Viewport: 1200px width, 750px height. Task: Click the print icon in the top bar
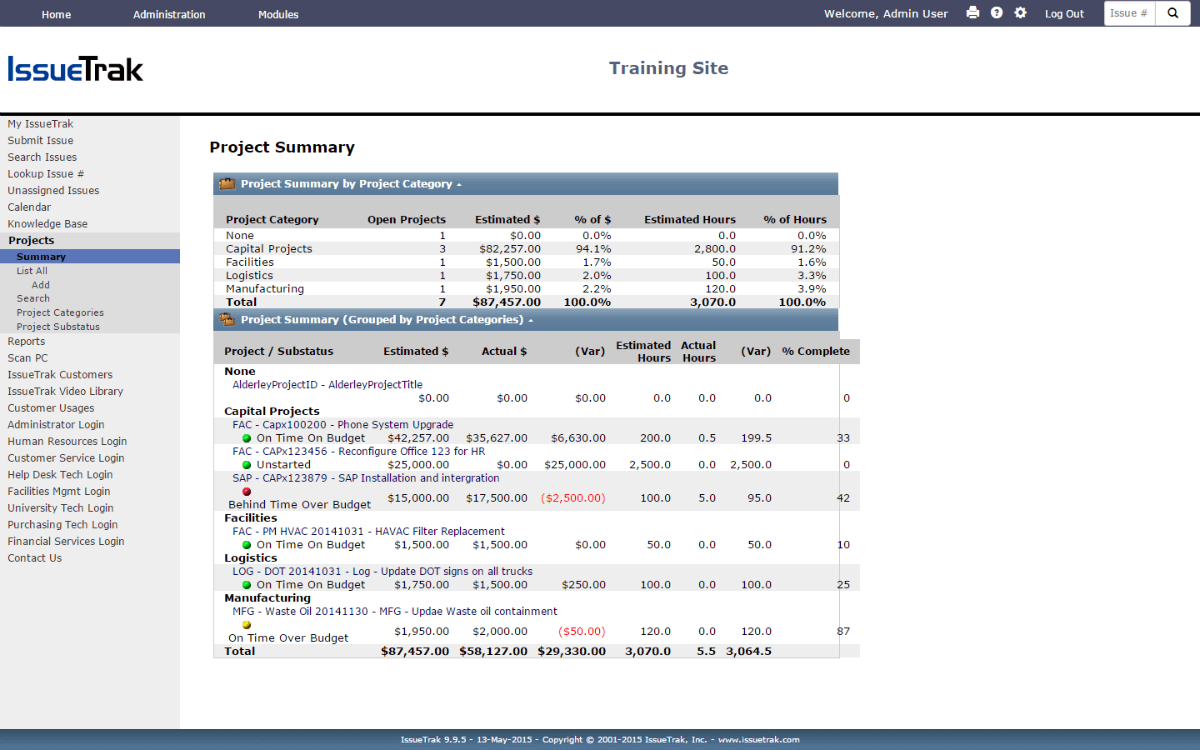point(975,13)
